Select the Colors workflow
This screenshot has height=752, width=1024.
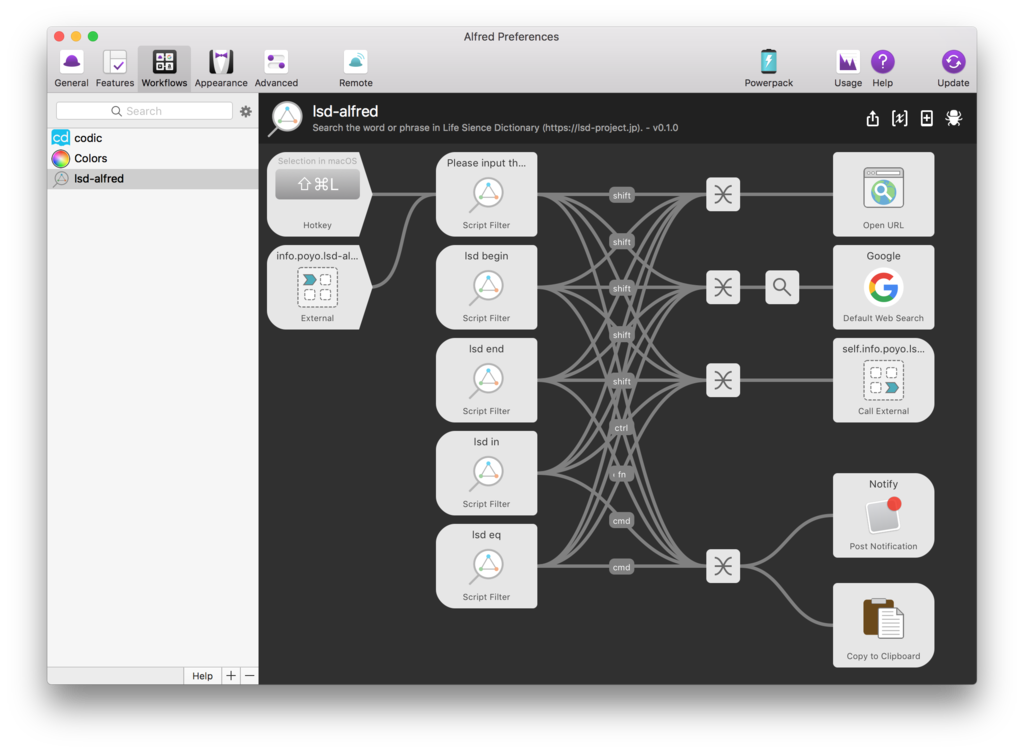tap(153, 158)
